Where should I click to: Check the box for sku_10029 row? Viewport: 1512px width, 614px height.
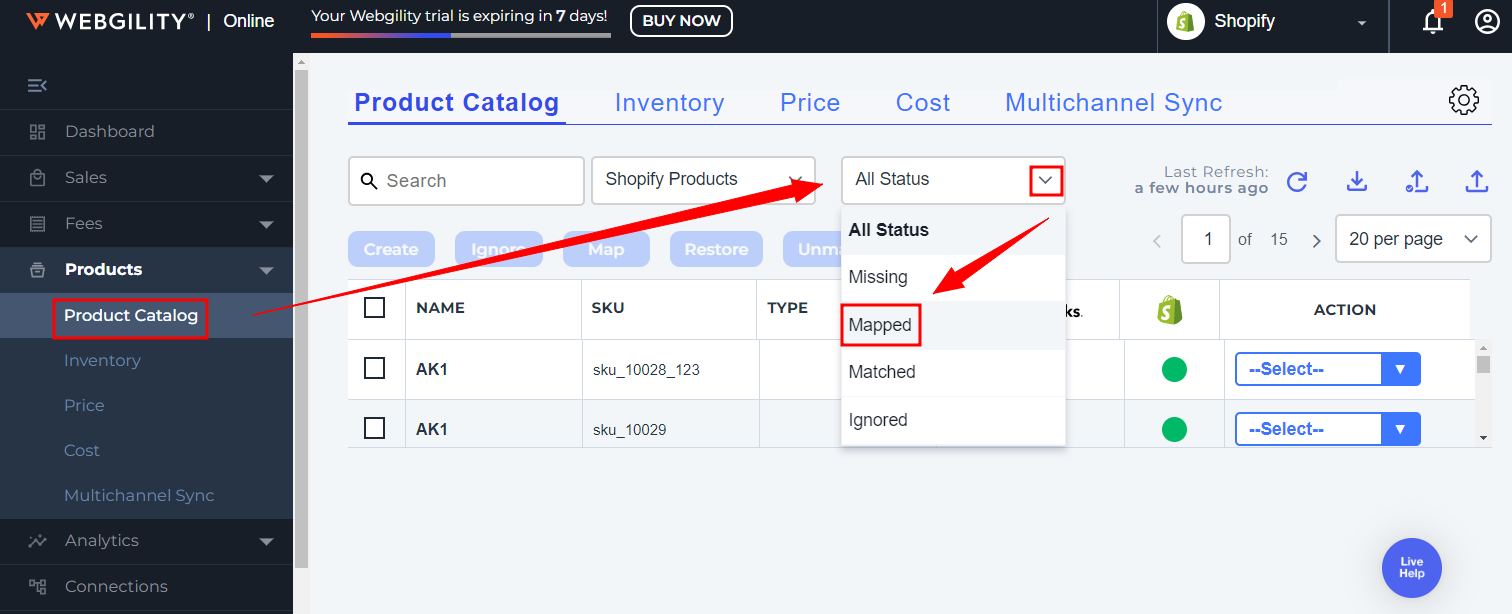pos(375,429)
